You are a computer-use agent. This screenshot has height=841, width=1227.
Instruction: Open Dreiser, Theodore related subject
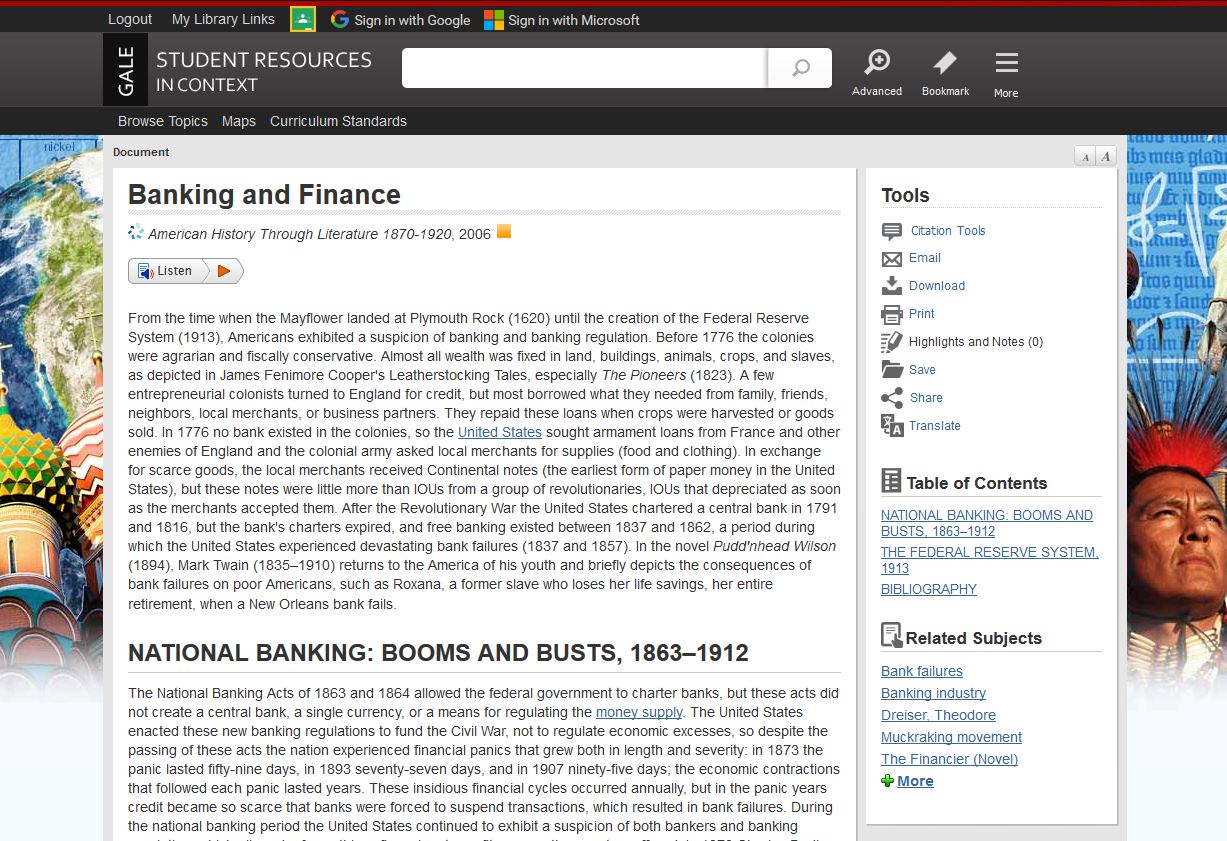(x=938, y=715)
